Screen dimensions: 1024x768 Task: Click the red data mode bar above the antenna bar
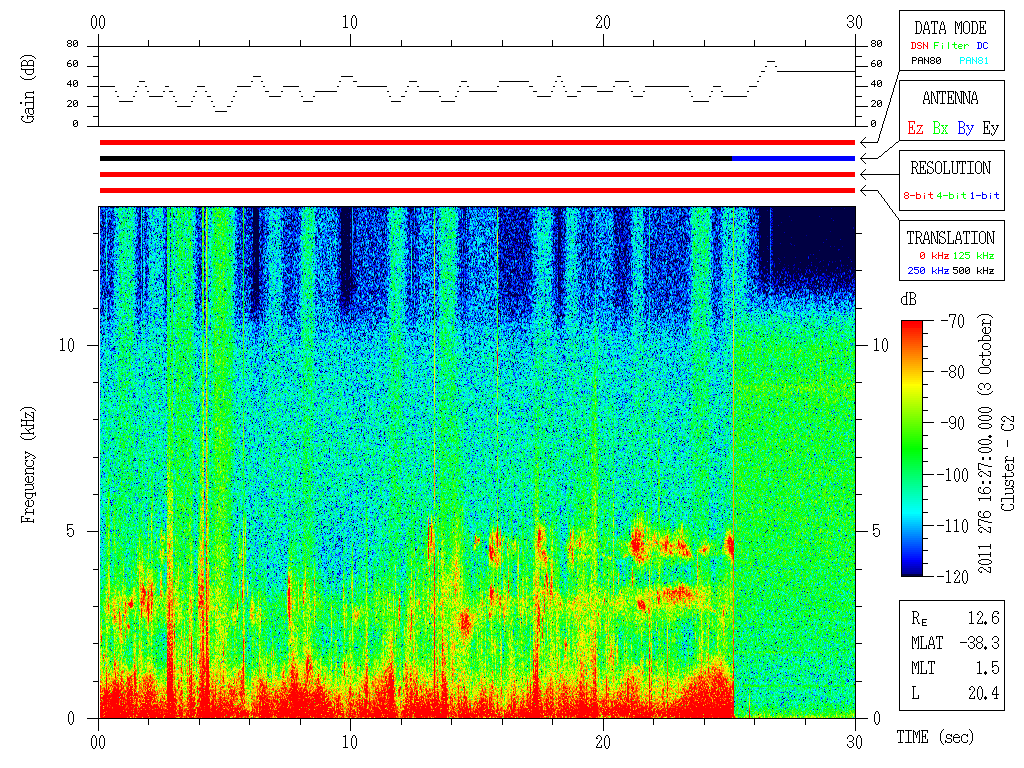coord(477,142)
